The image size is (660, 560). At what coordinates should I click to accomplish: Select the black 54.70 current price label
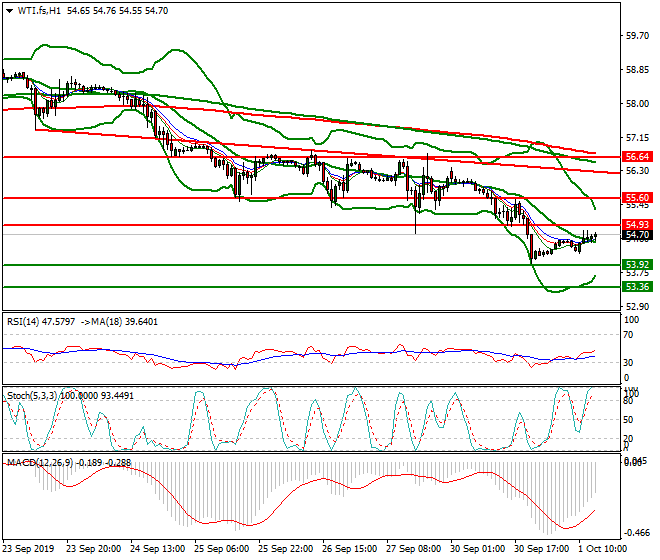point(637,235)
